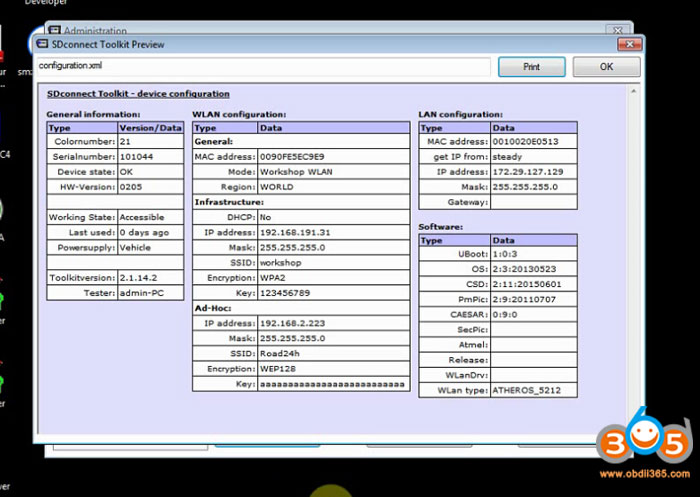
Task: Click the DHCP value No
Action: (265, 217)
